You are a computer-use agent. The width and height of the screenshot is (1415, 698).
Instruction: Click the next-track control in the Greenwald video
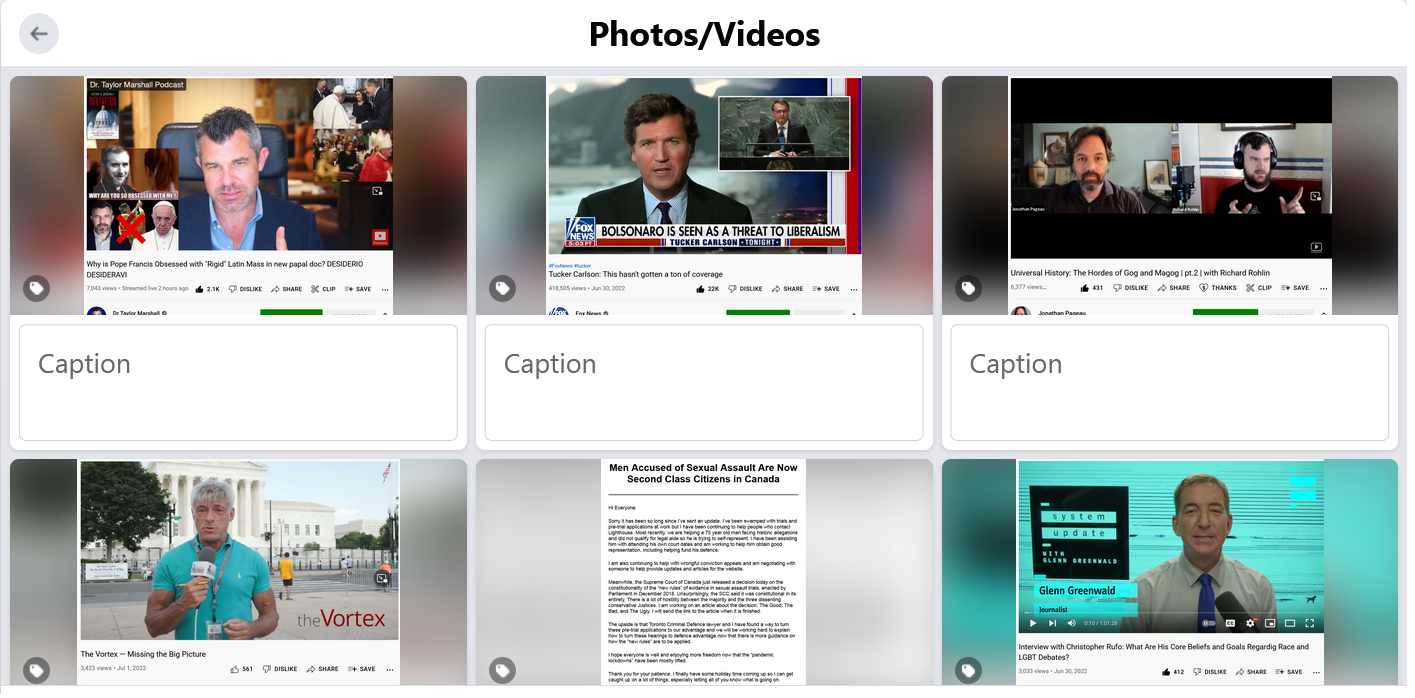(x=1052, y=623)
